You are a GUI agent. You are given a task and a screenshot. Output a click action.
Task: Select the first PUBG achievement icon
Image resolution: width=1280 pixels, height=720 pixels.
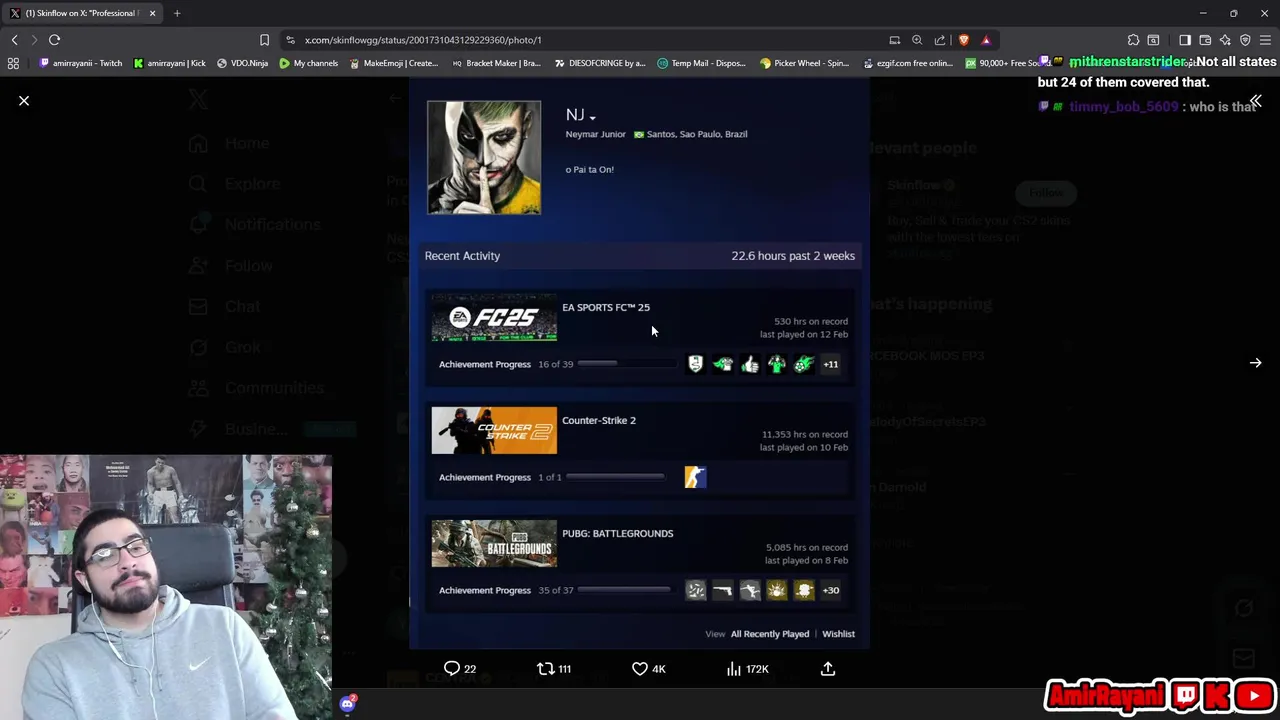pyautogui.click(x=696, y=590)
